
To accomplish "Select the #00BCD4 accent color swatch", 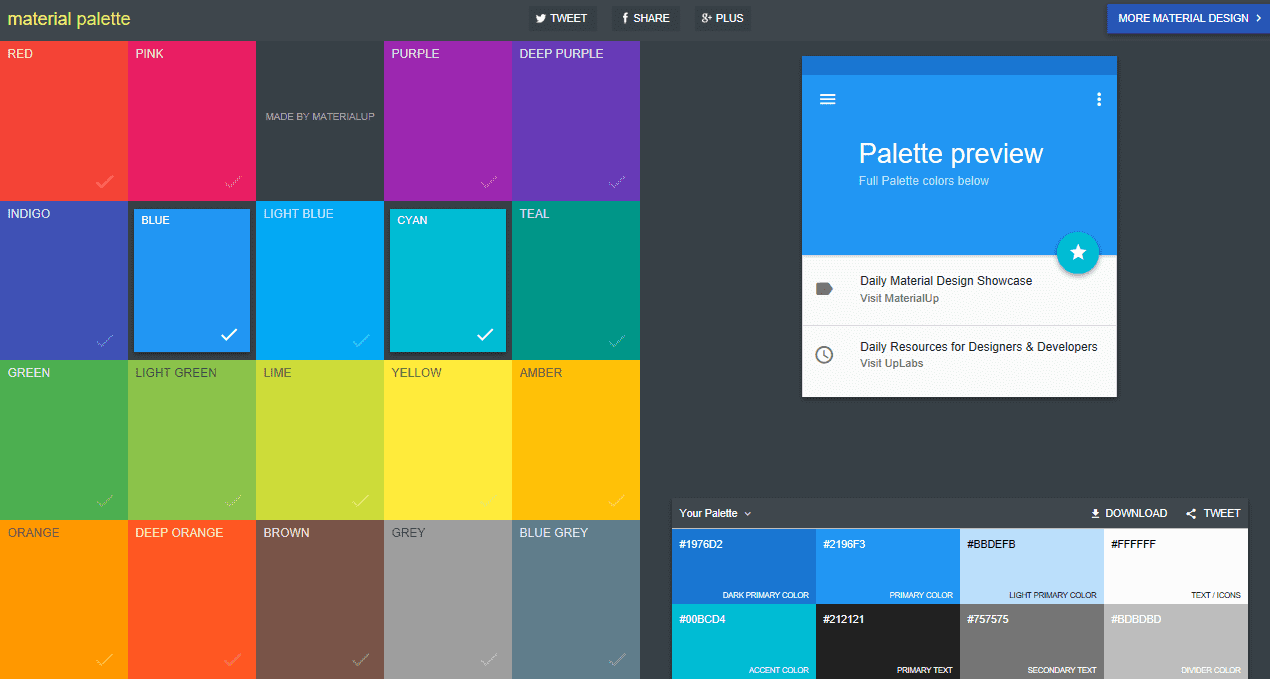I will coord(743,641).
